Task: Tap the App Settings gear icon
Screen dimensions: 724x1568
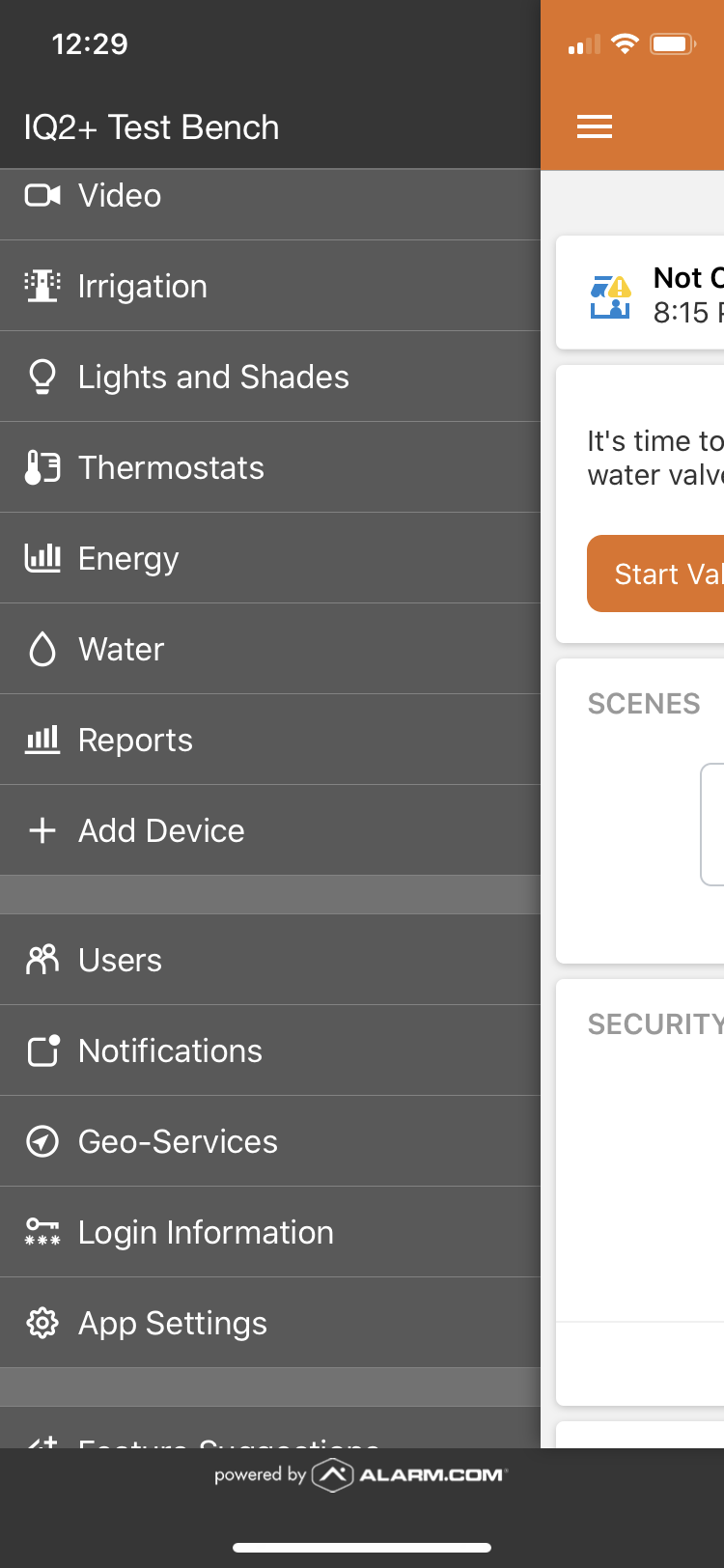Action: (42, 1324)
